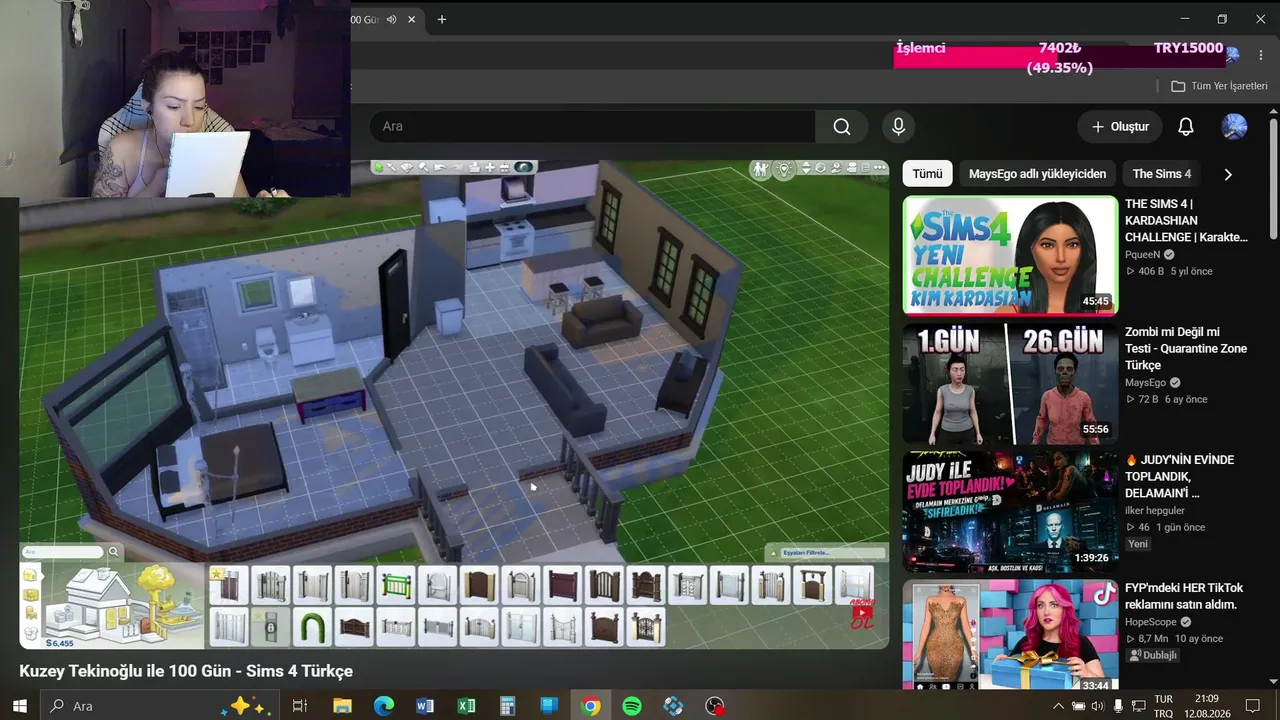Select the Sims sledgehammer tool

423,167
